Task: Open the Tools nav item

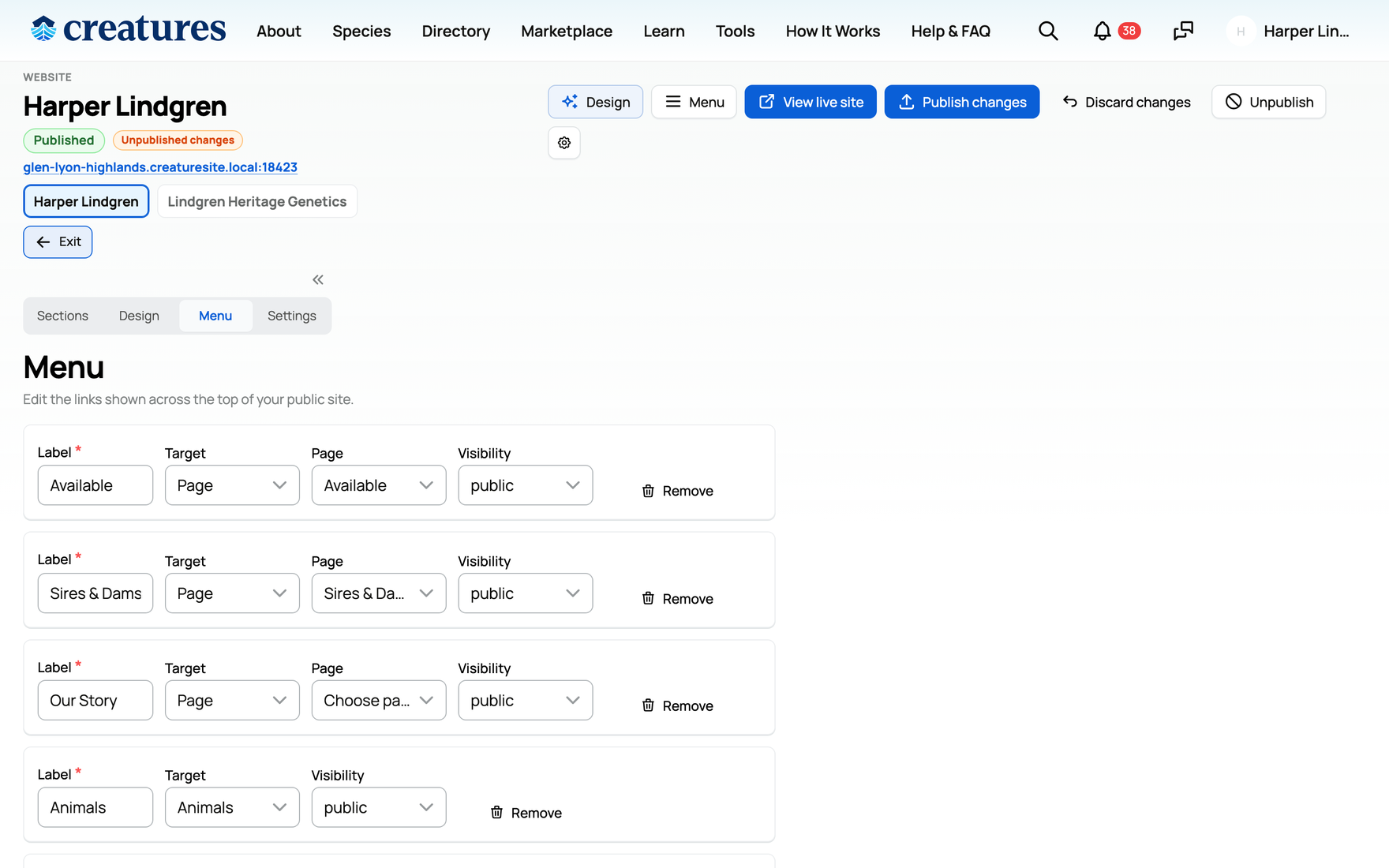Action: coord(735,31)
